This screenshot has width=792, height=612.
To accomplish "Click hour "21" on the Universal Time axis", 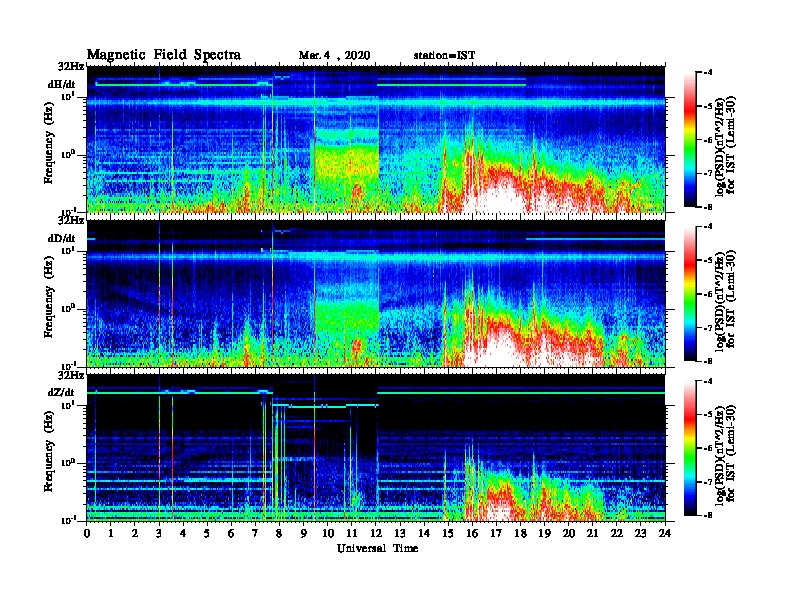I will [x=592, y=534].
